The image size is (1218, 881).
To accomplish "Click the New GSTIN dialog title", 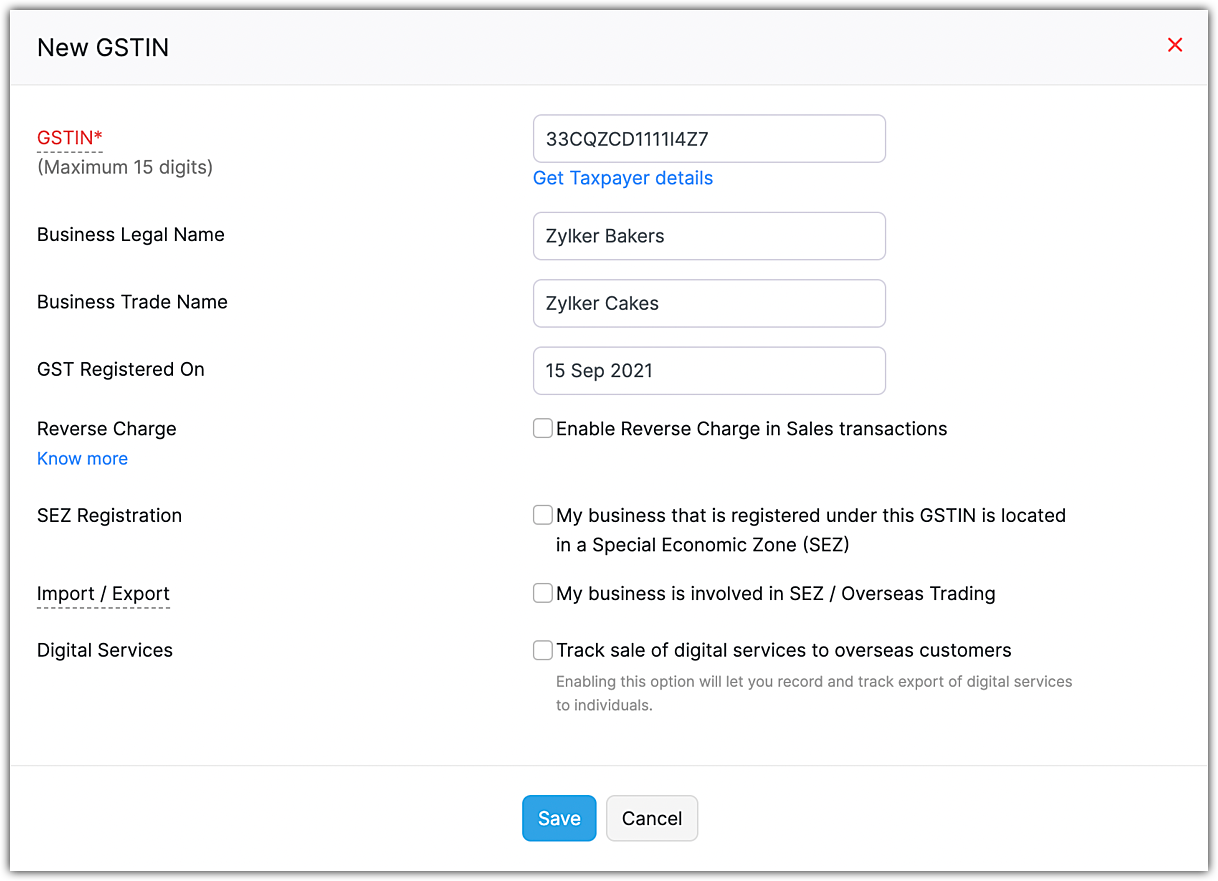I will [x=103, y=47].
